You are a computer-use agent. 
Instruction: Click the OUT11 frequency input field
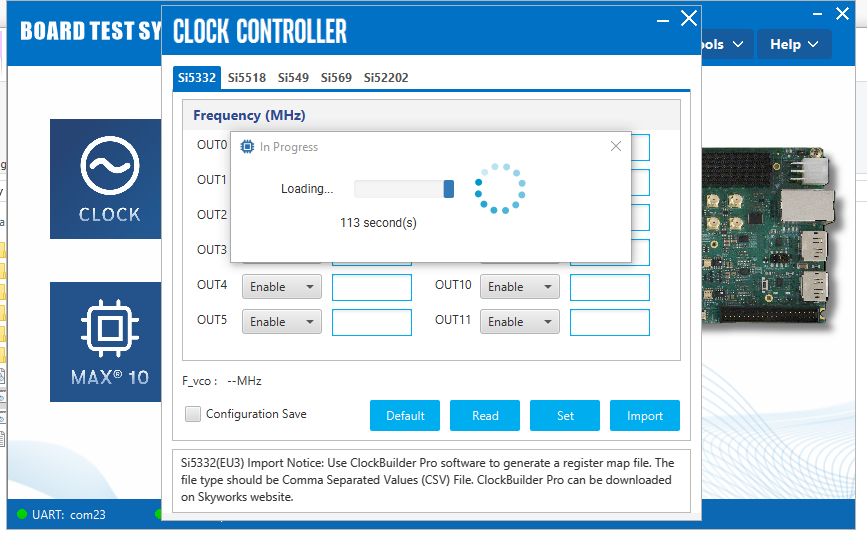[610, 322]
